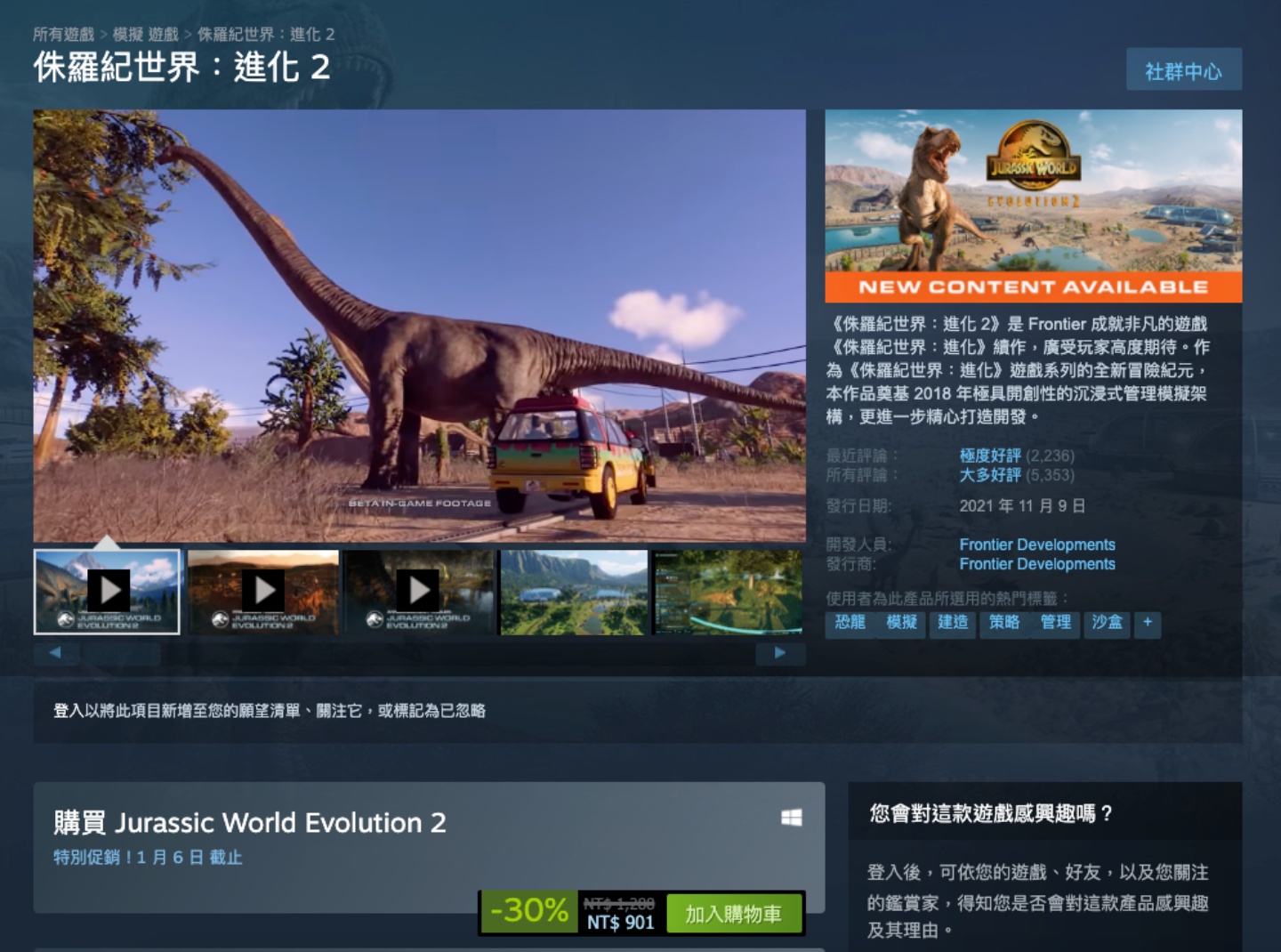The width and height of the screenshot is (1281, 952).
Task: Open 大多好評 all reviews link
Action: 990,475
